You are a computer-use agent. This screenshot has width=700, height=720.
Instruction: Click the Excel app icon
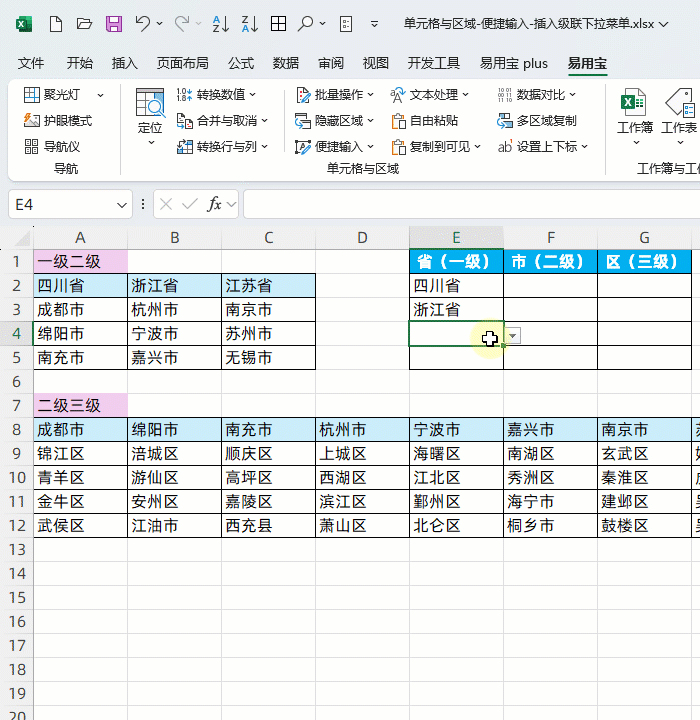pyautogui.click(x=24, y=24)
